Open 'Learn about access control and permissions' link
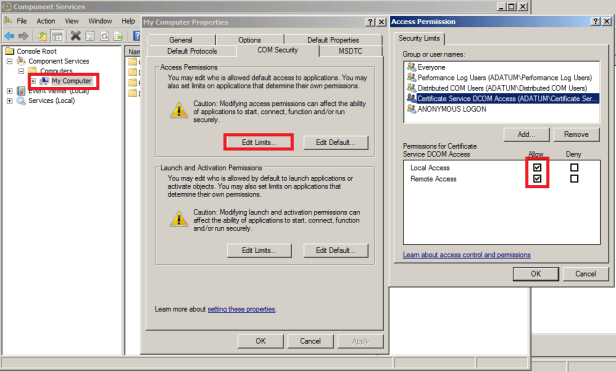Screen dimensions: 616x372 (x=467, y=255)
